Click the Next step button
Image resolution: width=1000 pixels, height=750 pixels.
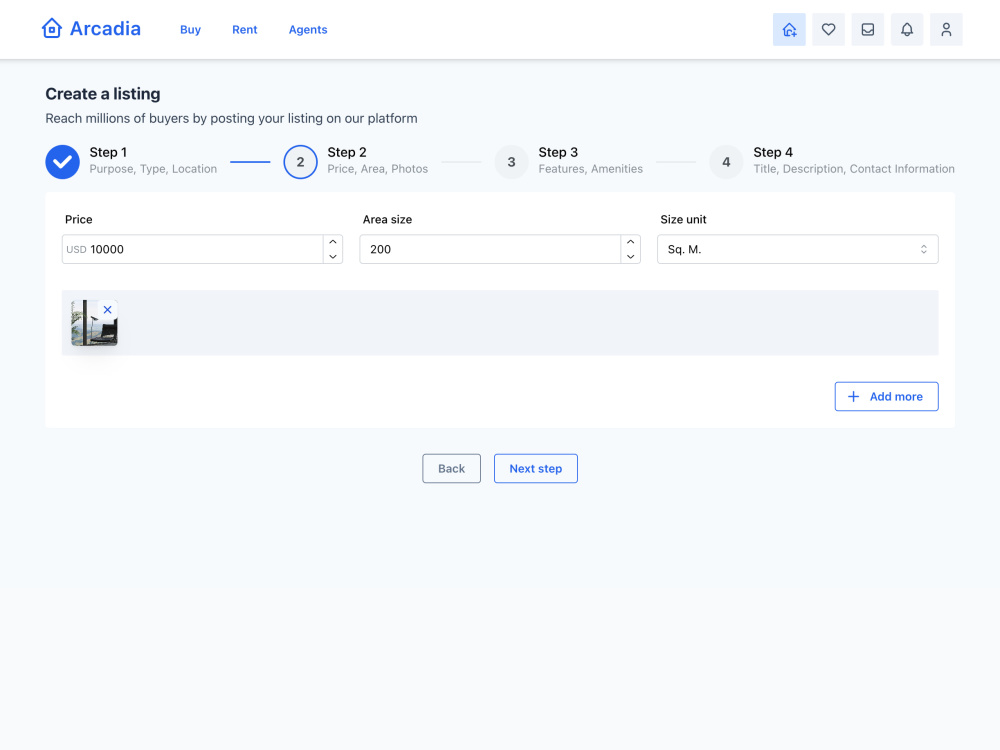(535, 468)
